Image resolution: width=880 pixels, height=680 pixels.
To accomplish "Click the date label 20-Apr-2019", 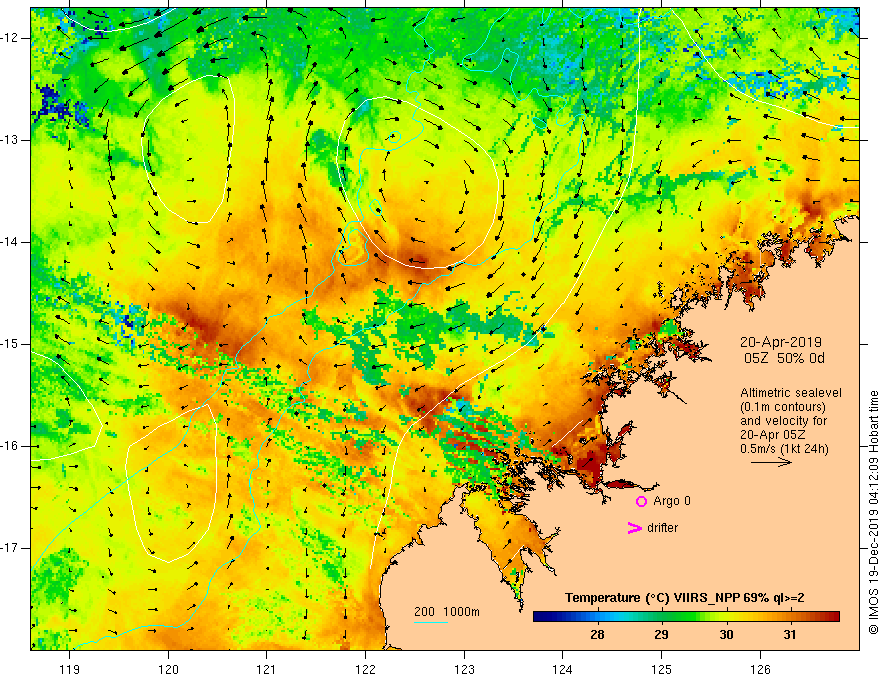I will (781, 342).
